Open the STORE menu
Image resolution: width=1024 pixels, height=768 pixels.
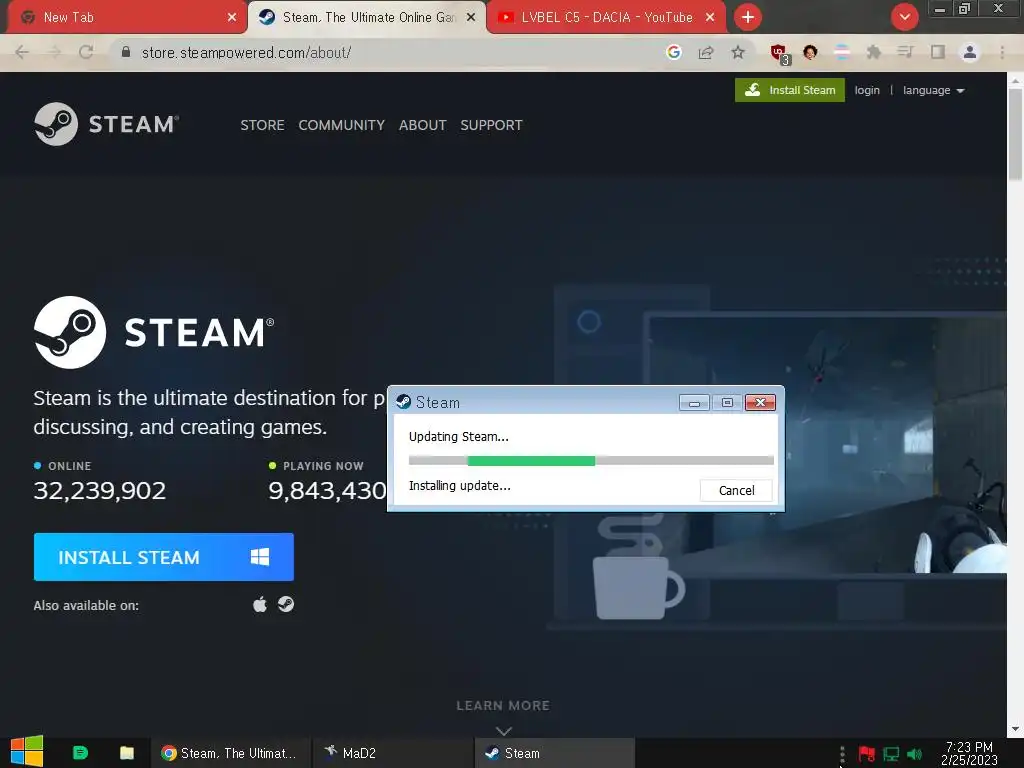click(x=262, y=125)
